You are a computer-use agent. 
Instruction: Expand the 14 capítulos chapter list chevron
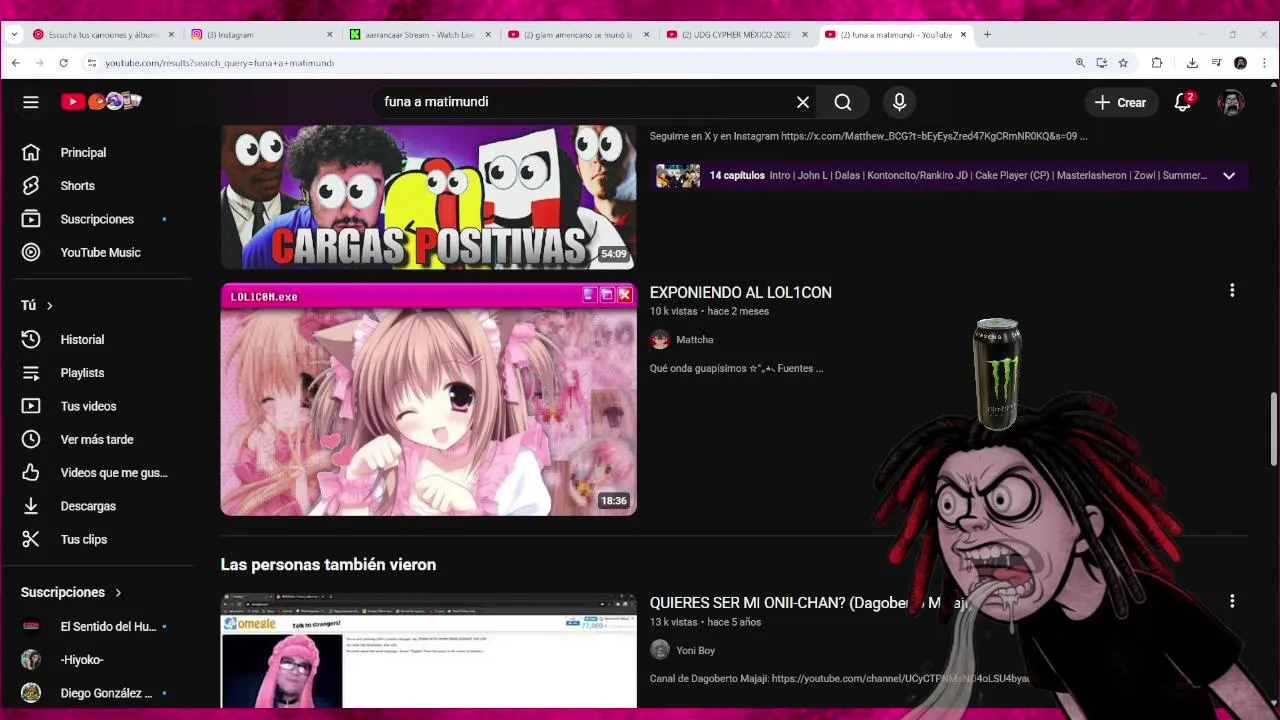(x=1229, y=176)
